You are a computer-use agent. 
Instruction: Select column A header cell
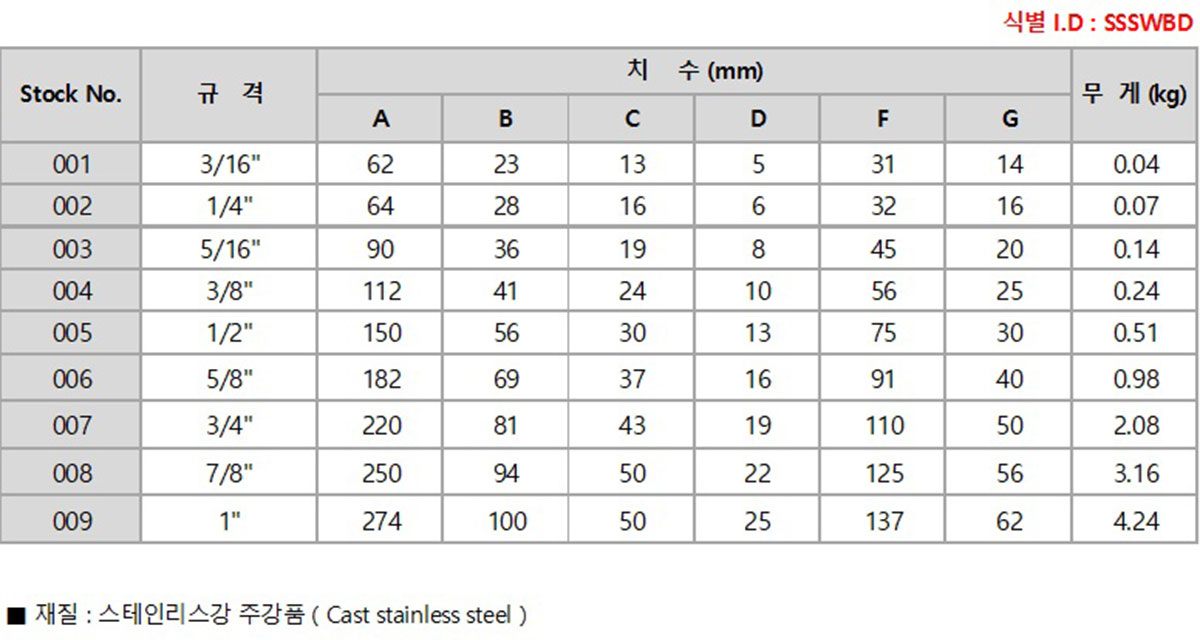click(380, 119)
